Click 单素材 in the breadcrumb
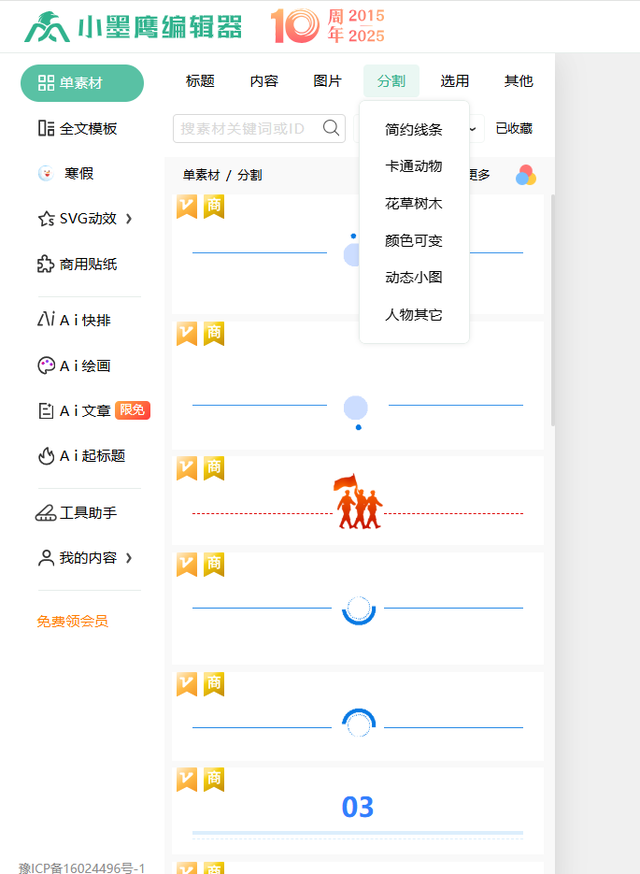Screen dimensions: 640x874 click(201, 175)
